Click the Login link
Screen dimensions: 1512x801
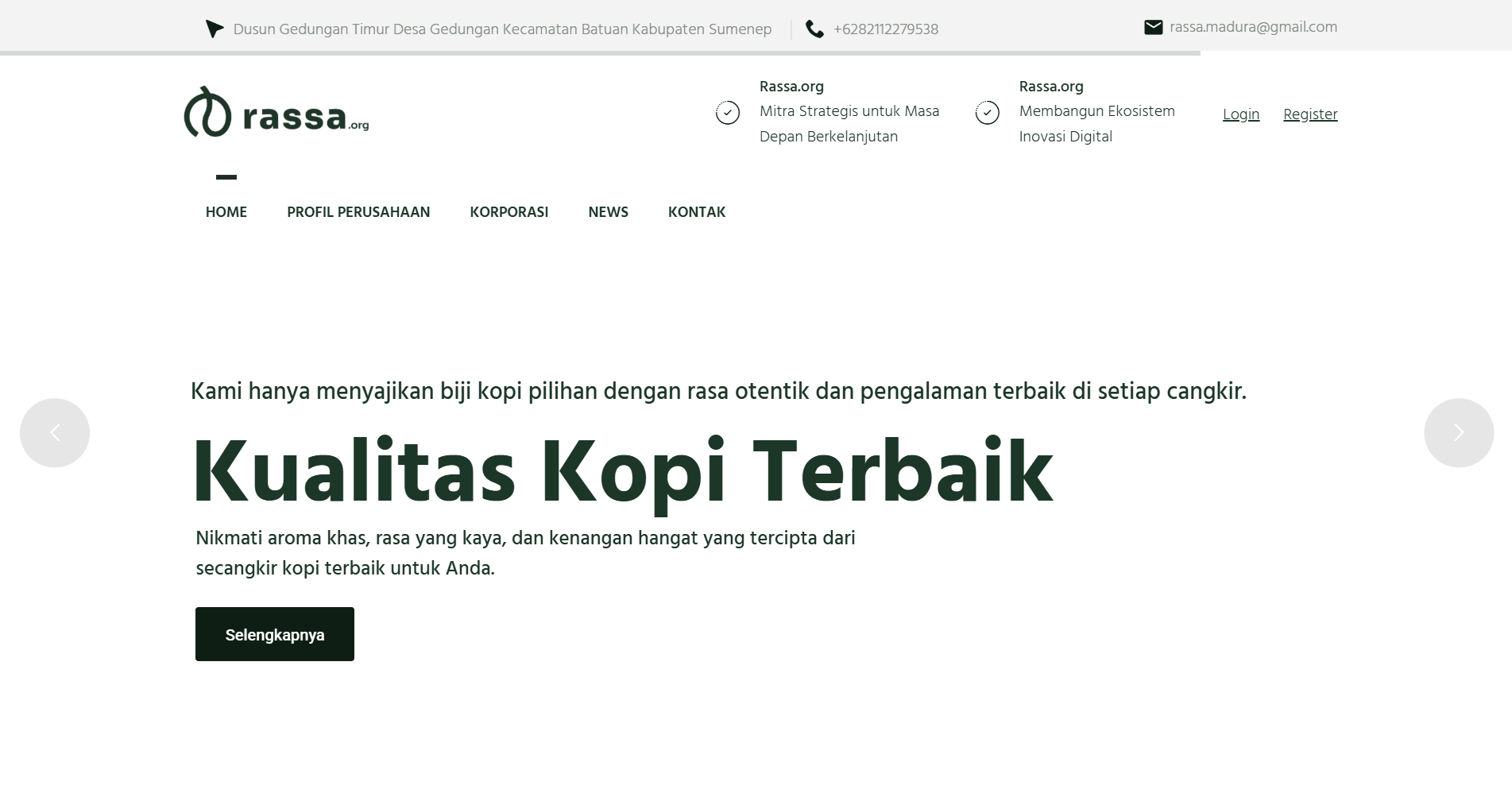tap(1241, 114)
